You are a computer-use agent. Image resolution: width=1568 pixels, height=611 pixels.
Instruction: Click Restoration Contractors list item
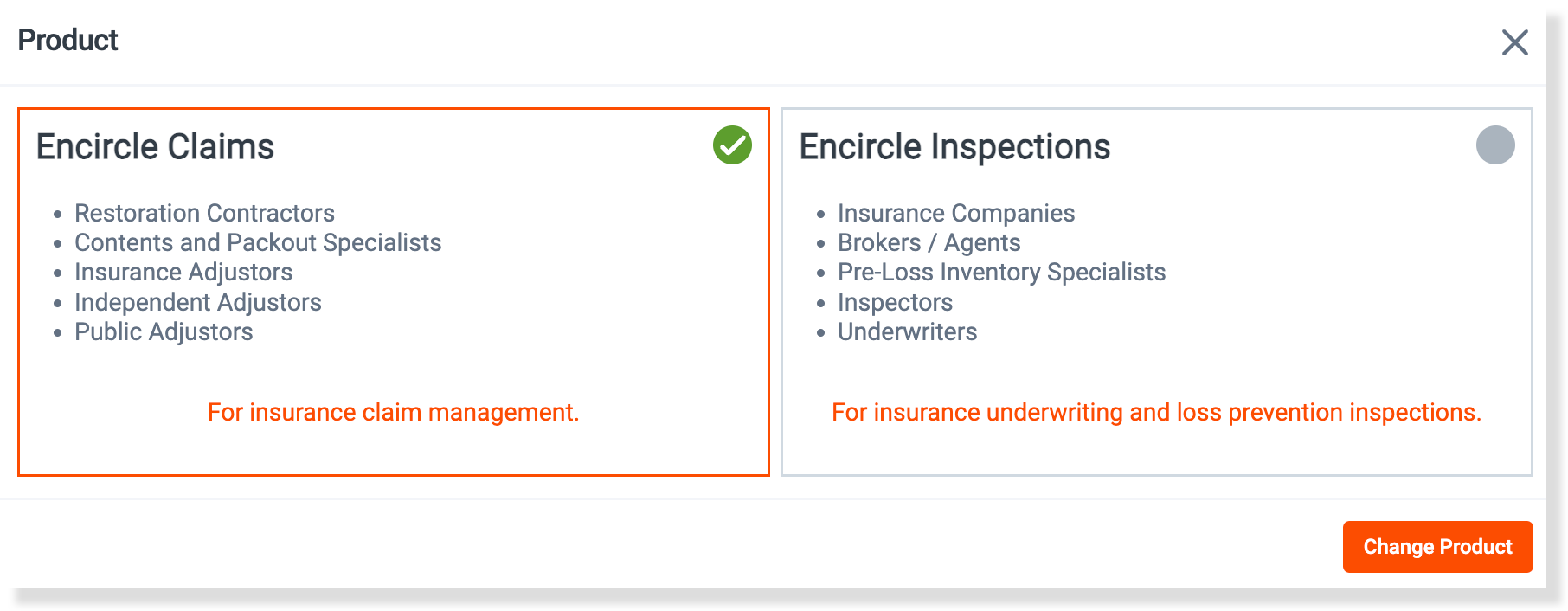point(204,213)
